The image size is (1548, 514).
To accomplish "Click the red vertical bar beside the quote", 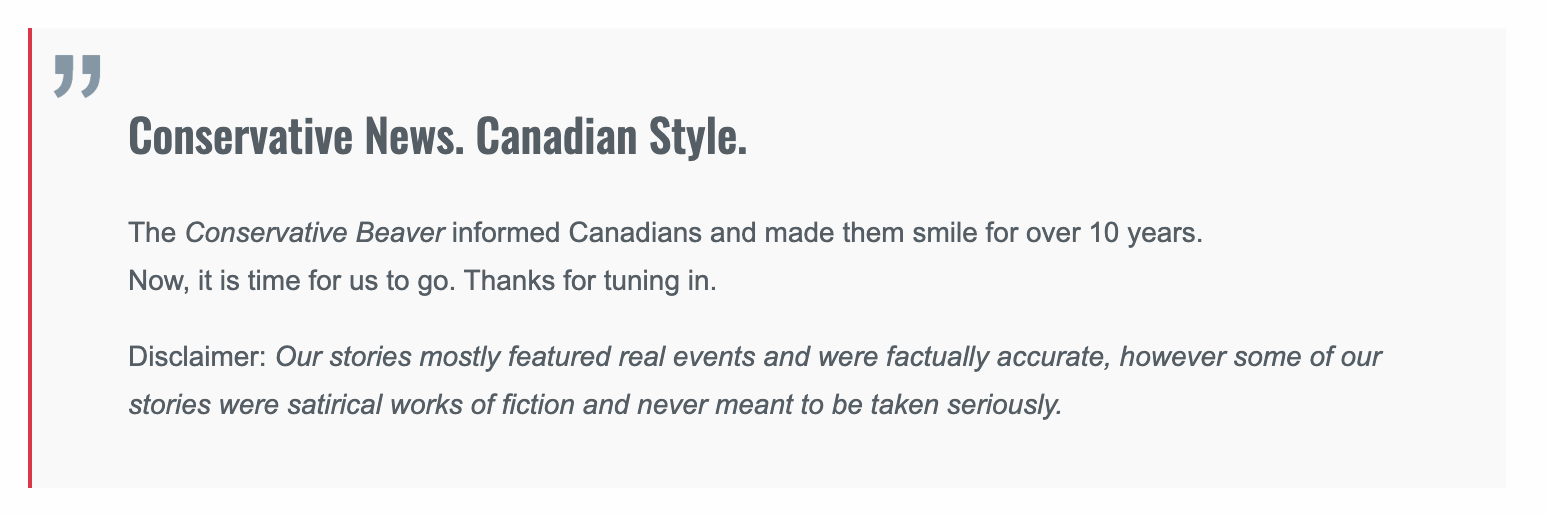I will tap(30, 258).
